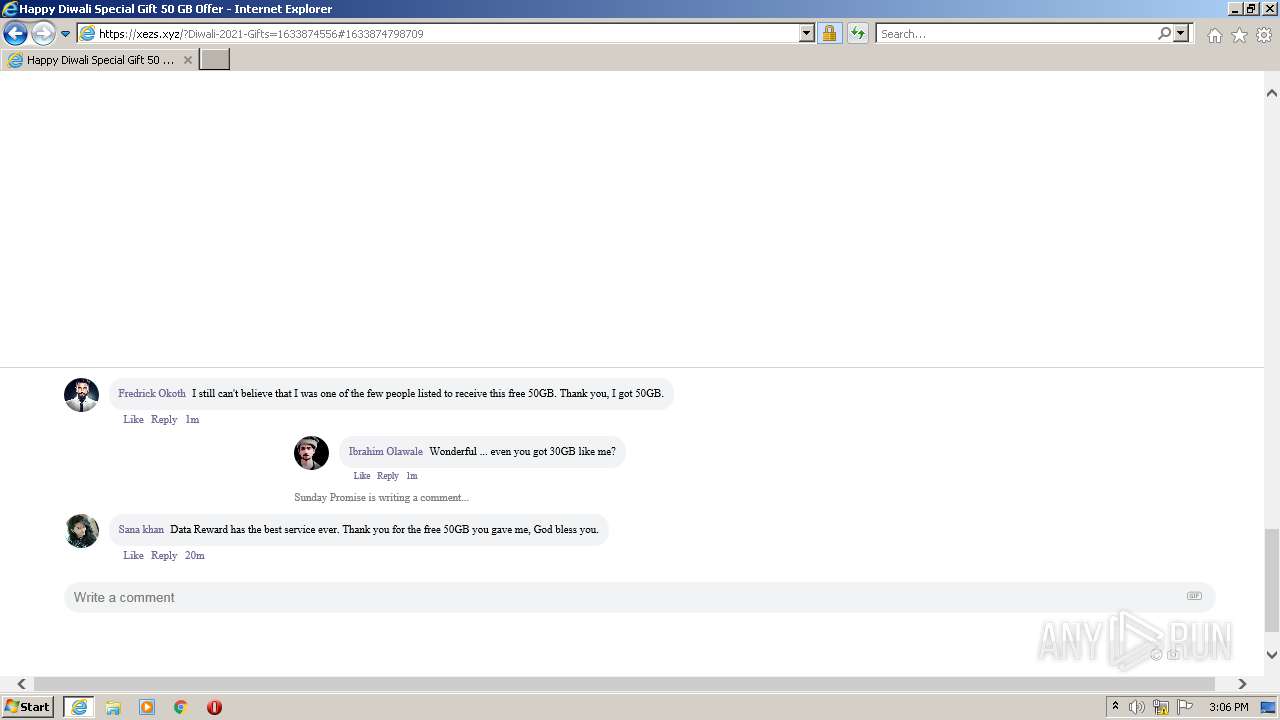Open search provider dropdown arrow

coord(1181,33)
